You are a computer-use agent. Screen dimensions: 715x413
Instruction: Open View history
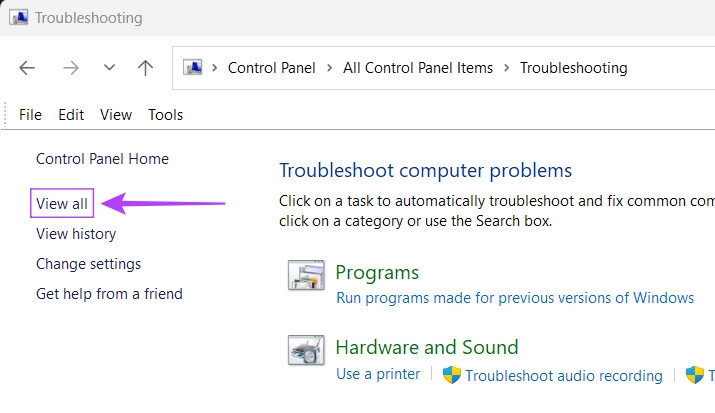coord(76,234)
